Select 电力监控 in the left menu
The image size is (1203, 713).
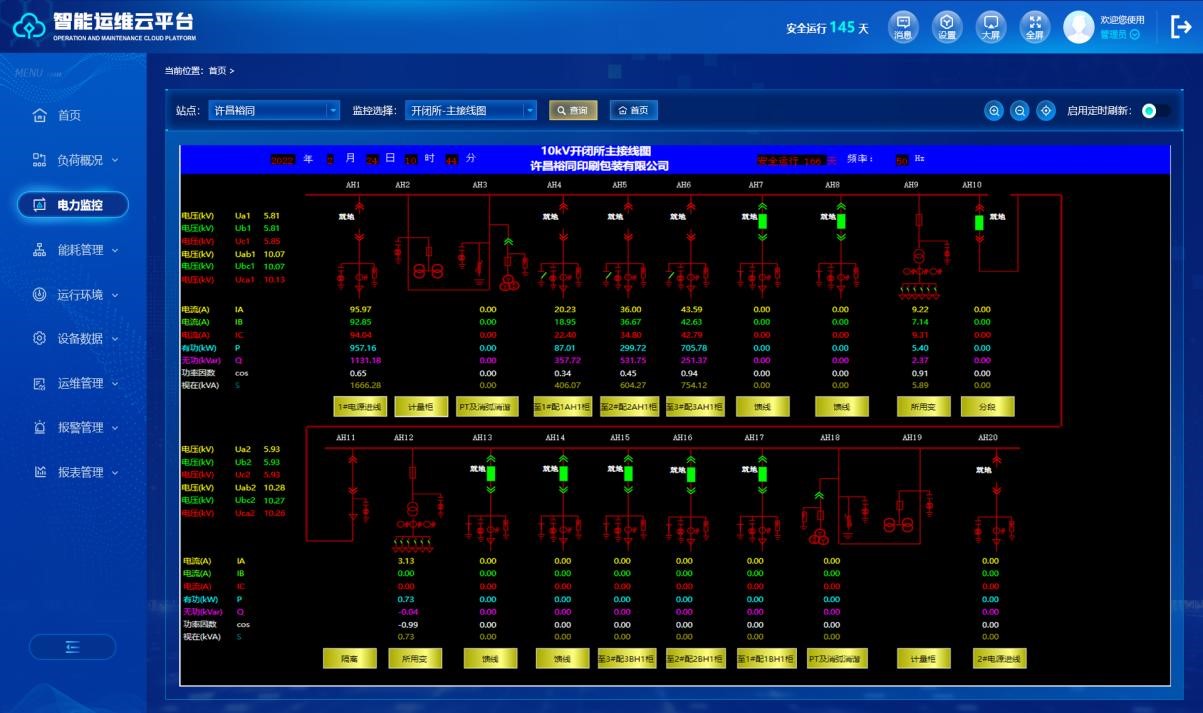click(x=72, y=205)
